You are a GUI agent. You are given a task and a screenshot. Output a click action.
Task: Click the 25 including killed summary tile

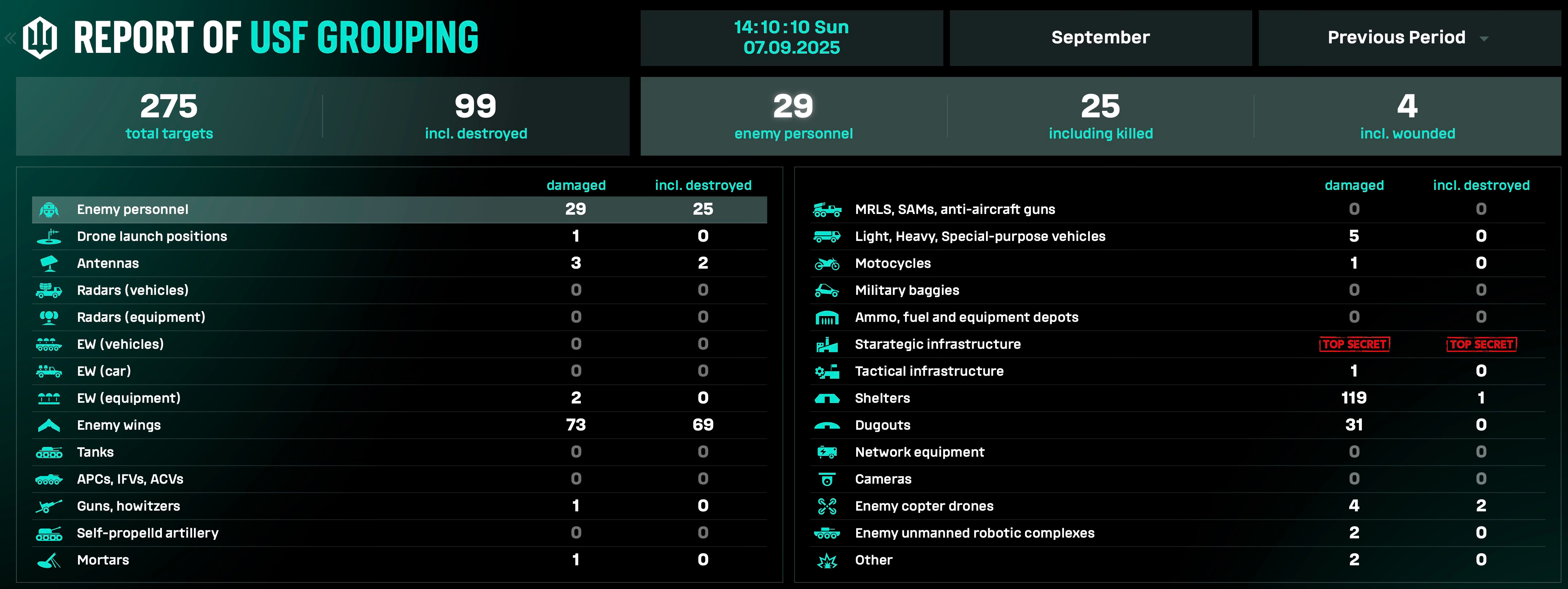tap(1100, 116)
